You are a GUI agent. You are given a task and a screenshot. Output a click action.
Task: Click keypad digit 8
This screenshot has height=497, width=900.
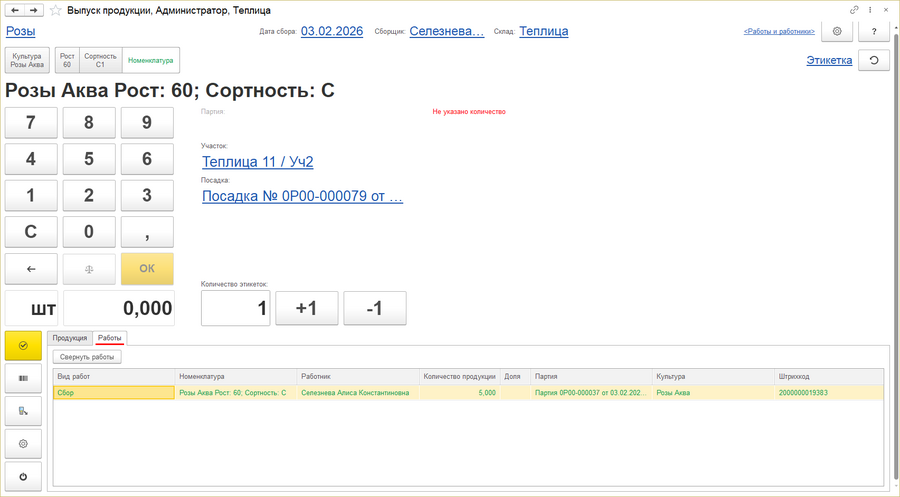coord(89,122)
